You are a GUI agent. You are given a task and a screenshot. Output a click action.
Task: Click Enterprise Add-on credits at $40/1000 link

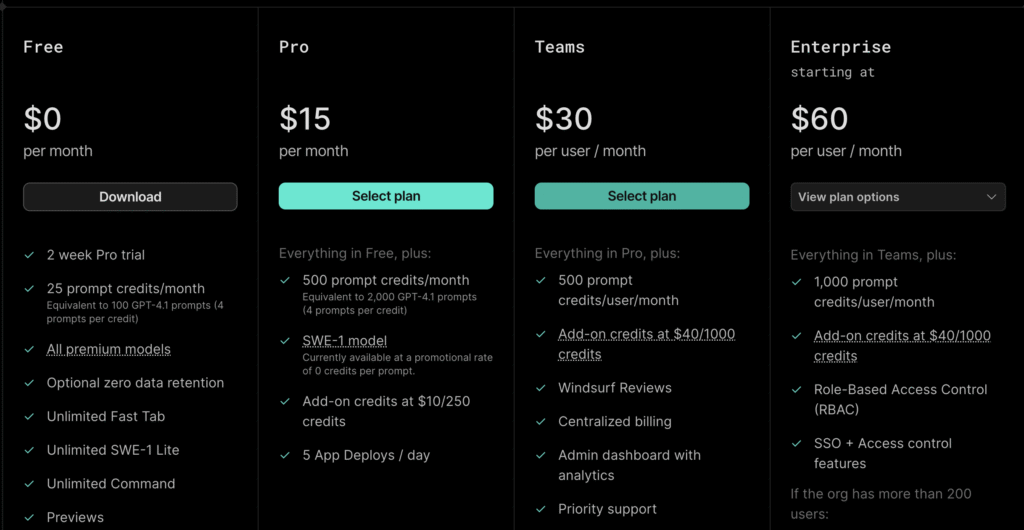(902, 346)
